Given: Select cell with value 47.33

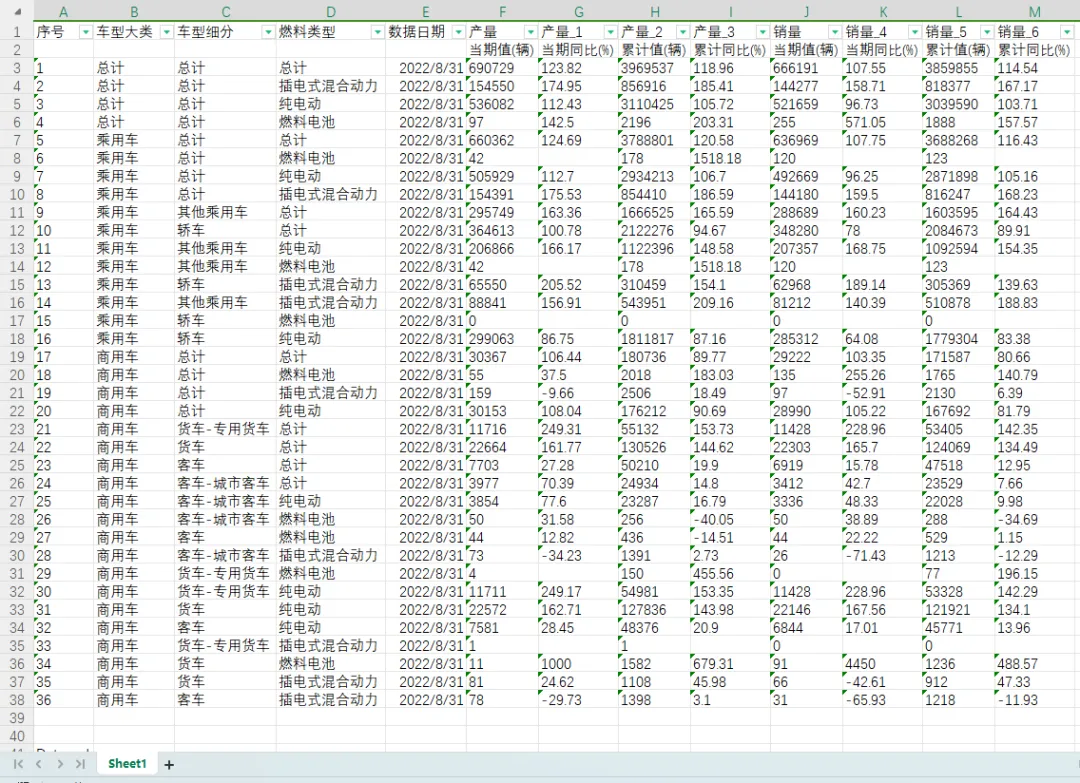Looking at the screenshot, I should [1034, 682].
